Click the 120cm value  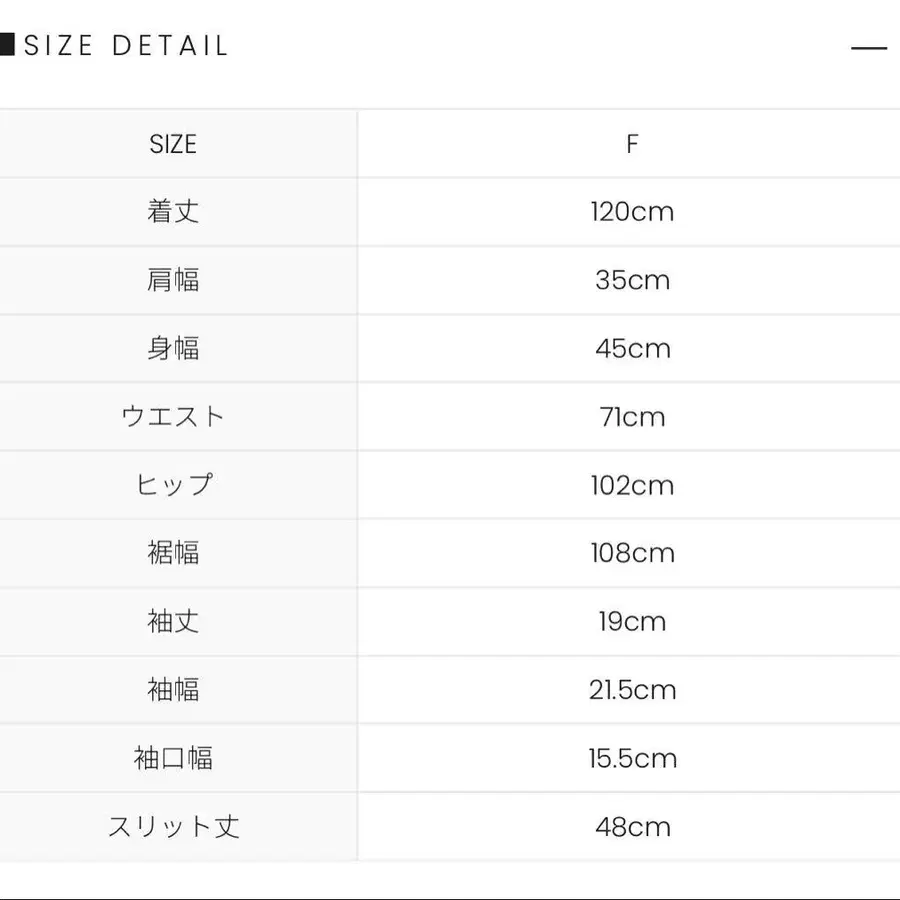pyautogui.click(x=632, y=212)
